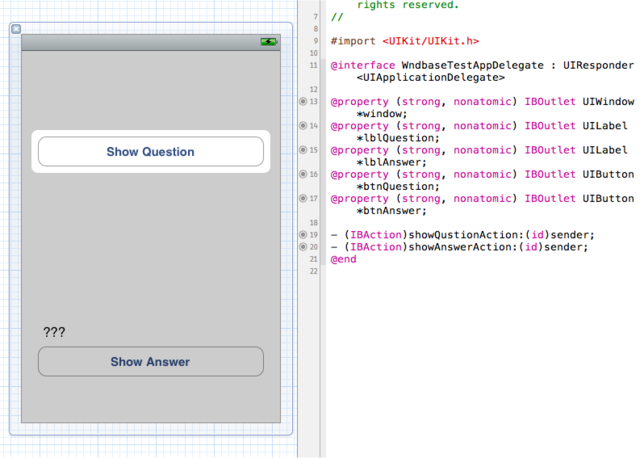Click the UIResponder superclass text

[598, 65]
